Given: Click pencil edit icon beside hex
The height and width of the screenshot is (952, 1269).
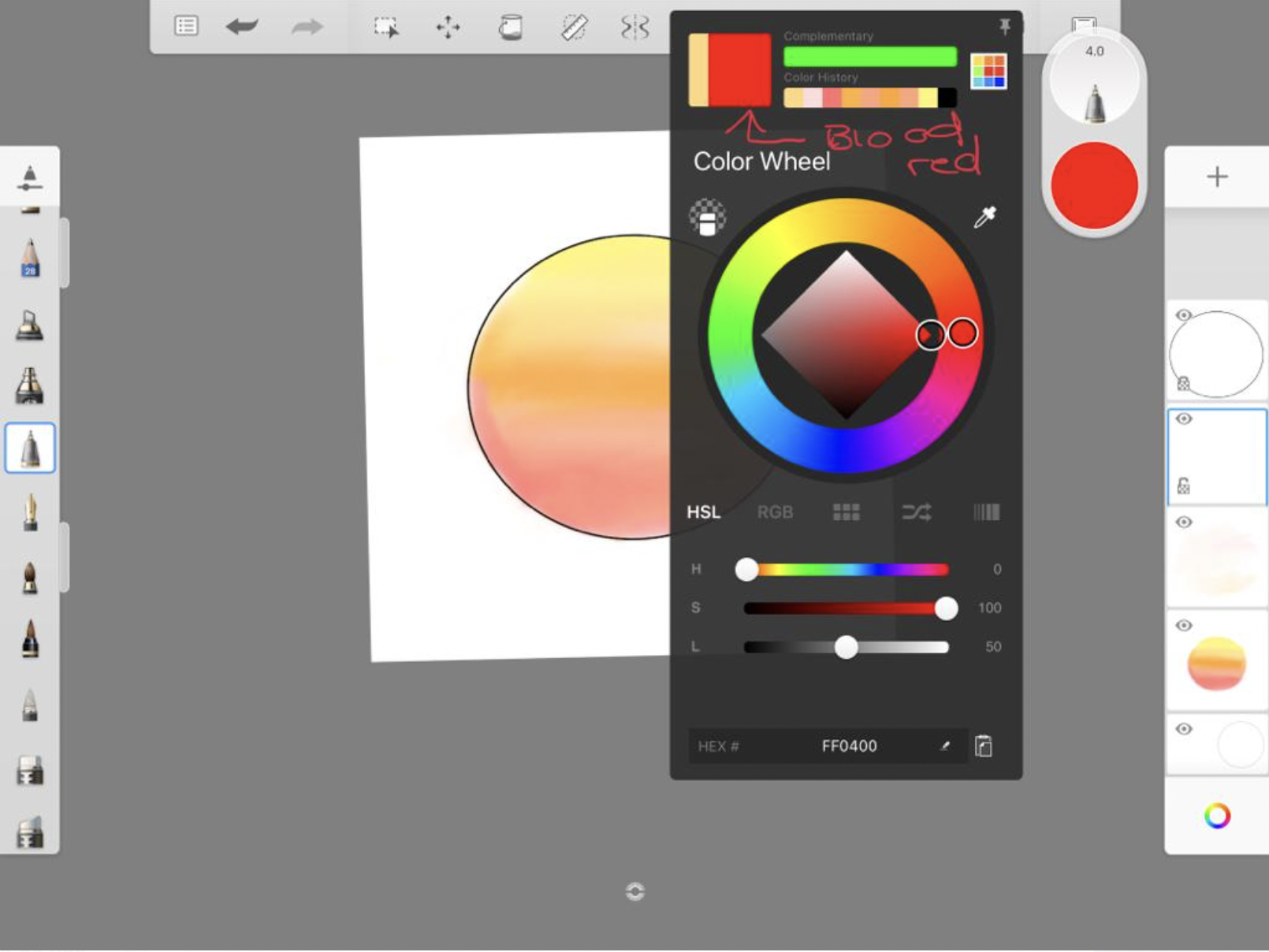Looking at the screenshot, I should coord(945,746).
